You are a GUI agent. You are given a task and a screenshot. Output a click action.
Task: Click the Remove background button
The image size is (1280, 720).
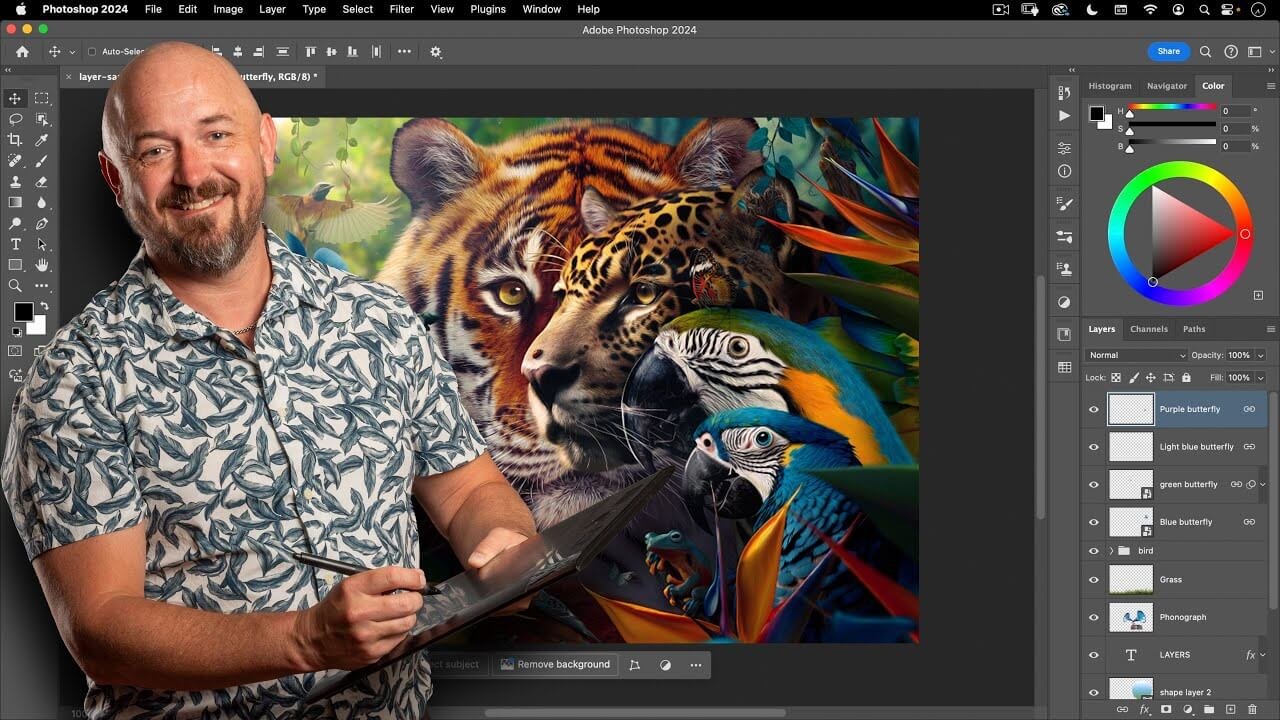click(555, 664)
